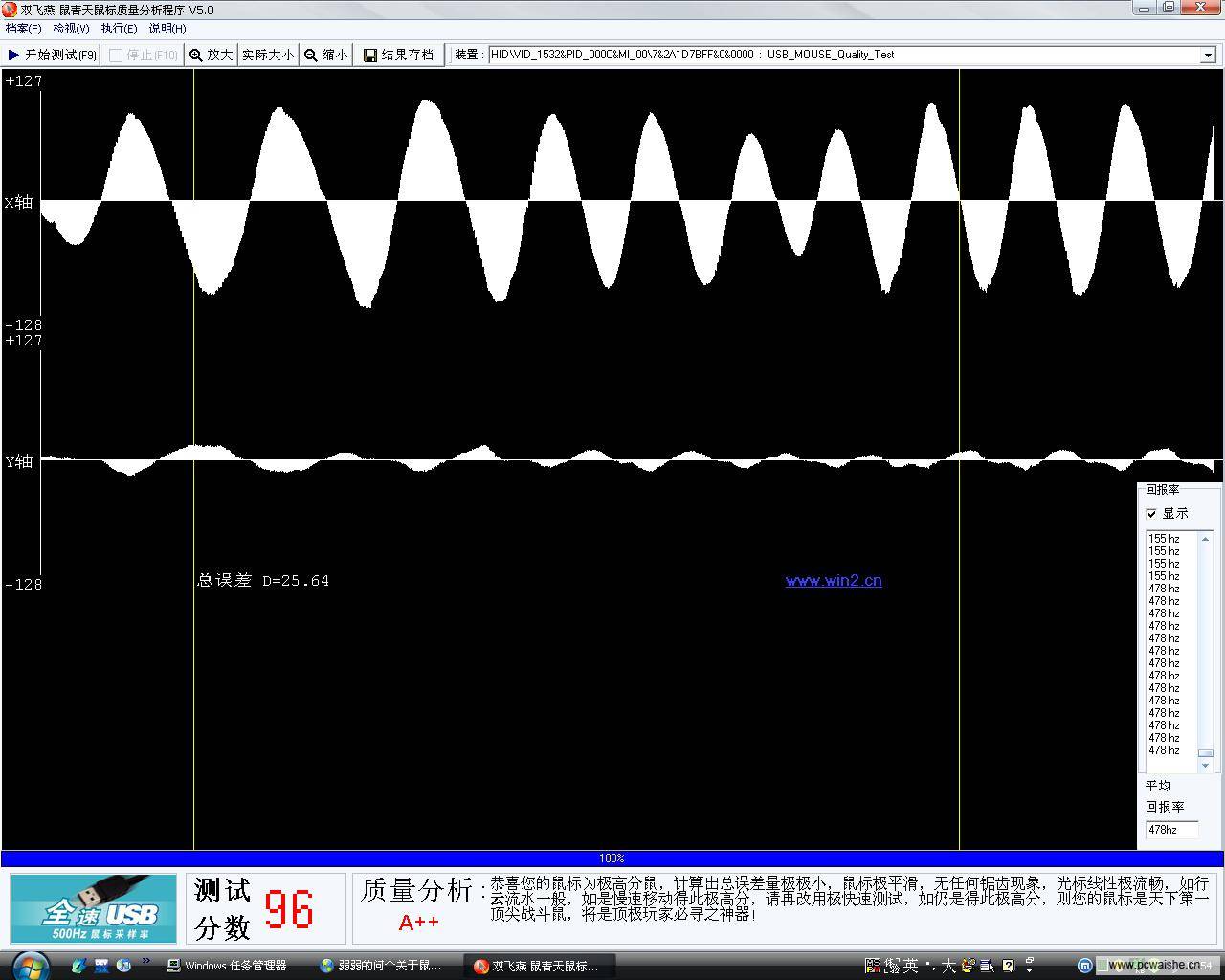Image resolution: width=1225 pixels, height=980 pixels.
Task: Select the first 155 hz list entry
Action: pos(1164,539)
